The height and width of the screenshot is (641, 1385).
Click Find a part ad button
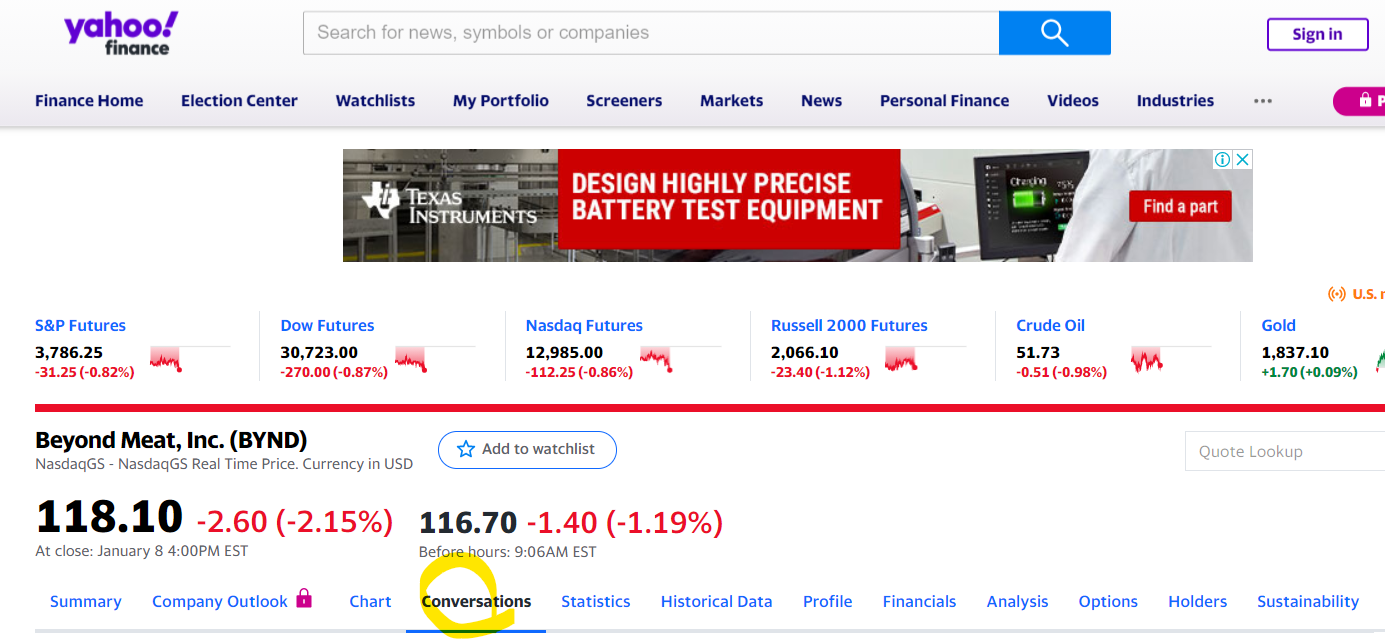coord(1180,207)
